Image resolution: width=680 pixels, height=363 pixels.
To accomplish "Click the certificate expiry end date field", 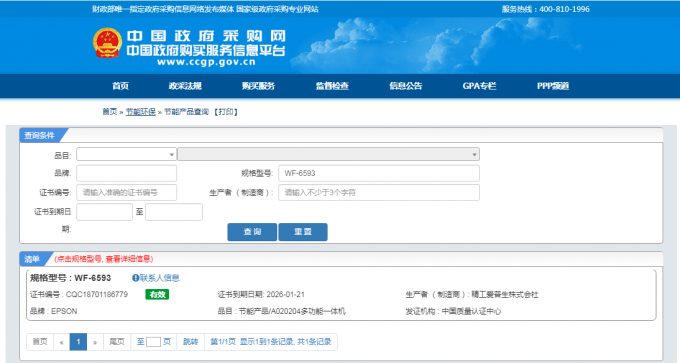I will 174,212.
